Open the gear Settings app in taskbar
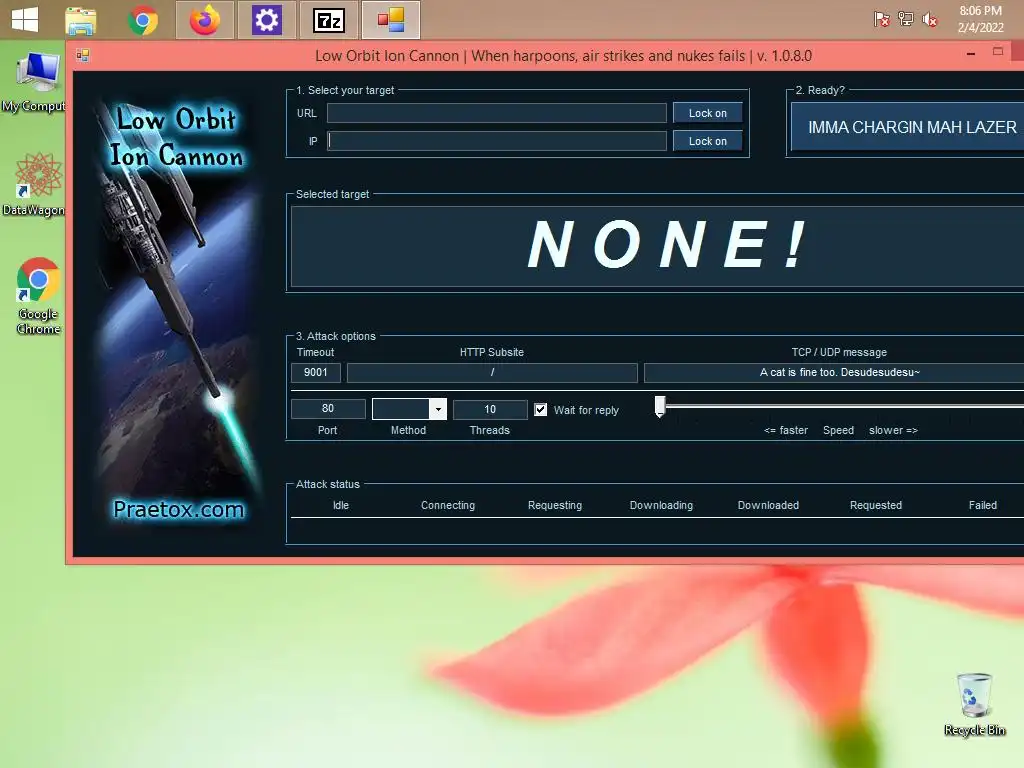Screen dimensions: 1024x768 pos(266,20)
